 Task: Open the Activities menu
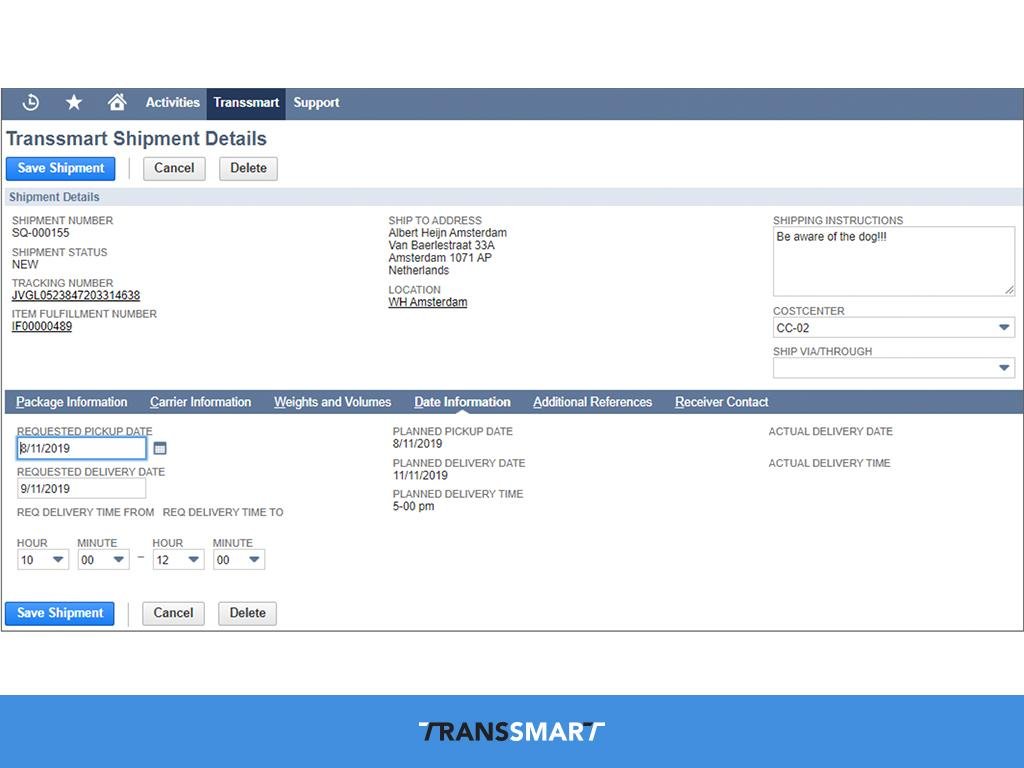[x=172, y=103]
